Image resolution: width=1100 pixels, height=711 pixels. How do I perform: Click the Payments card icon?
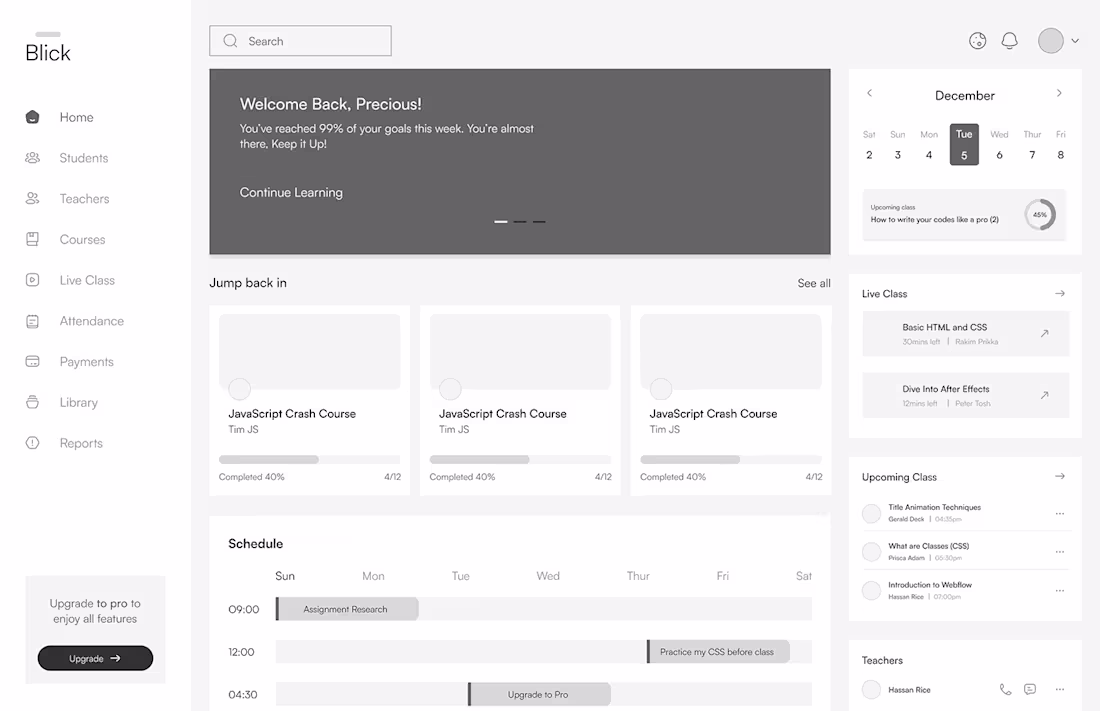coord(32,361)
